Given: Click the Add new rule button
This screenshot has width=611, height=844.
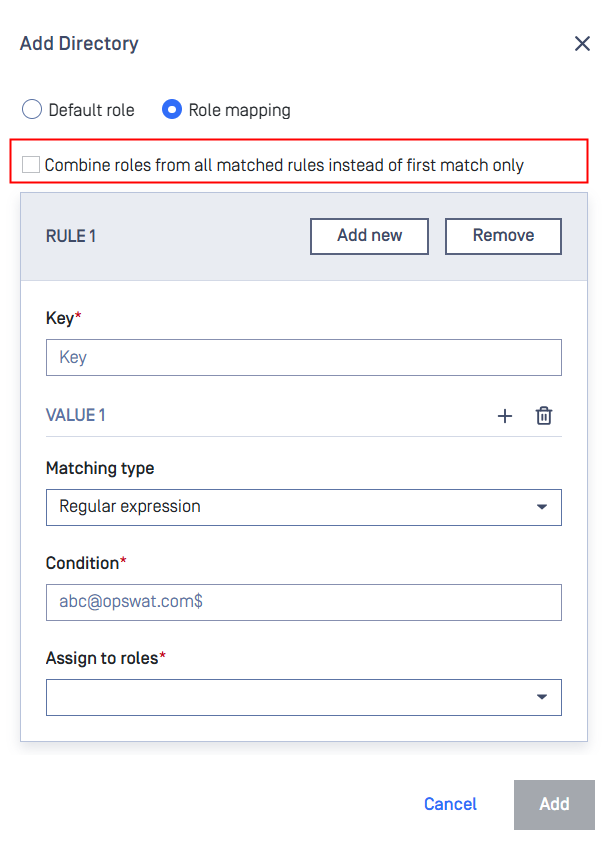Looking at the screenshot, I should [369, 236].
